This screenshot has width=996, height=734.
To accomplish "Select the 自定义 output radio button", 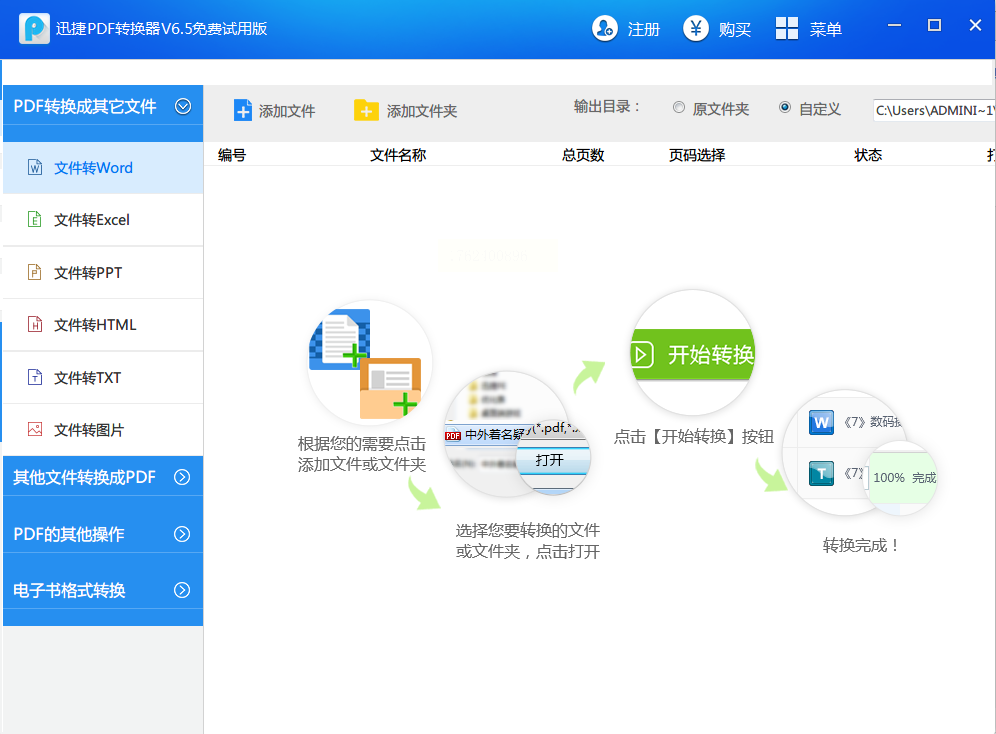I will (x=785, y=108).
